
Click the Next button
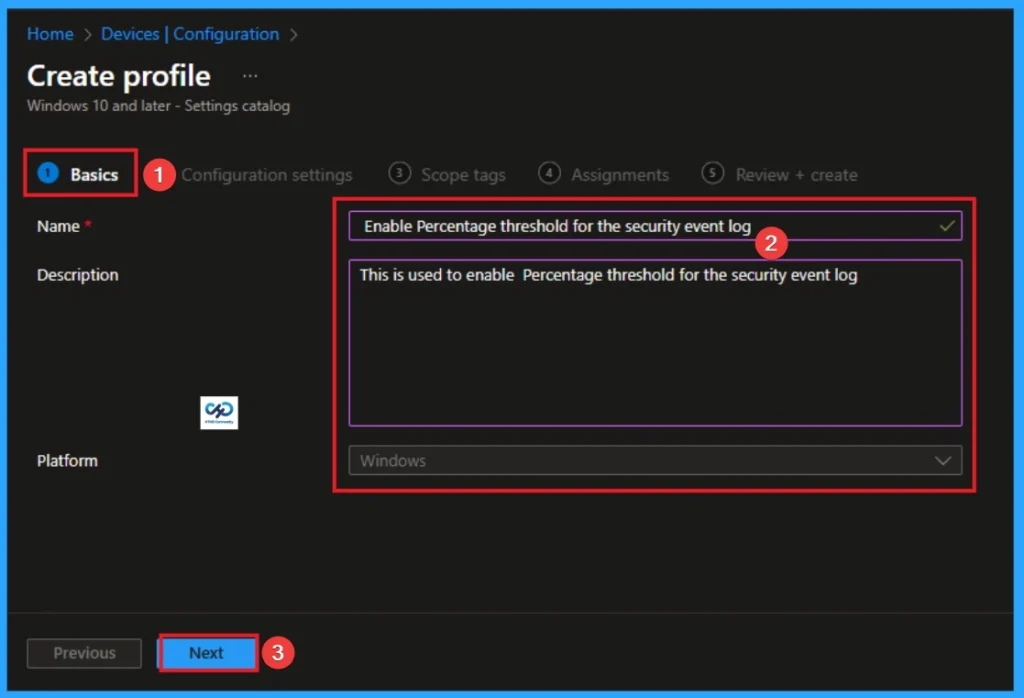[x=206, y=652]
